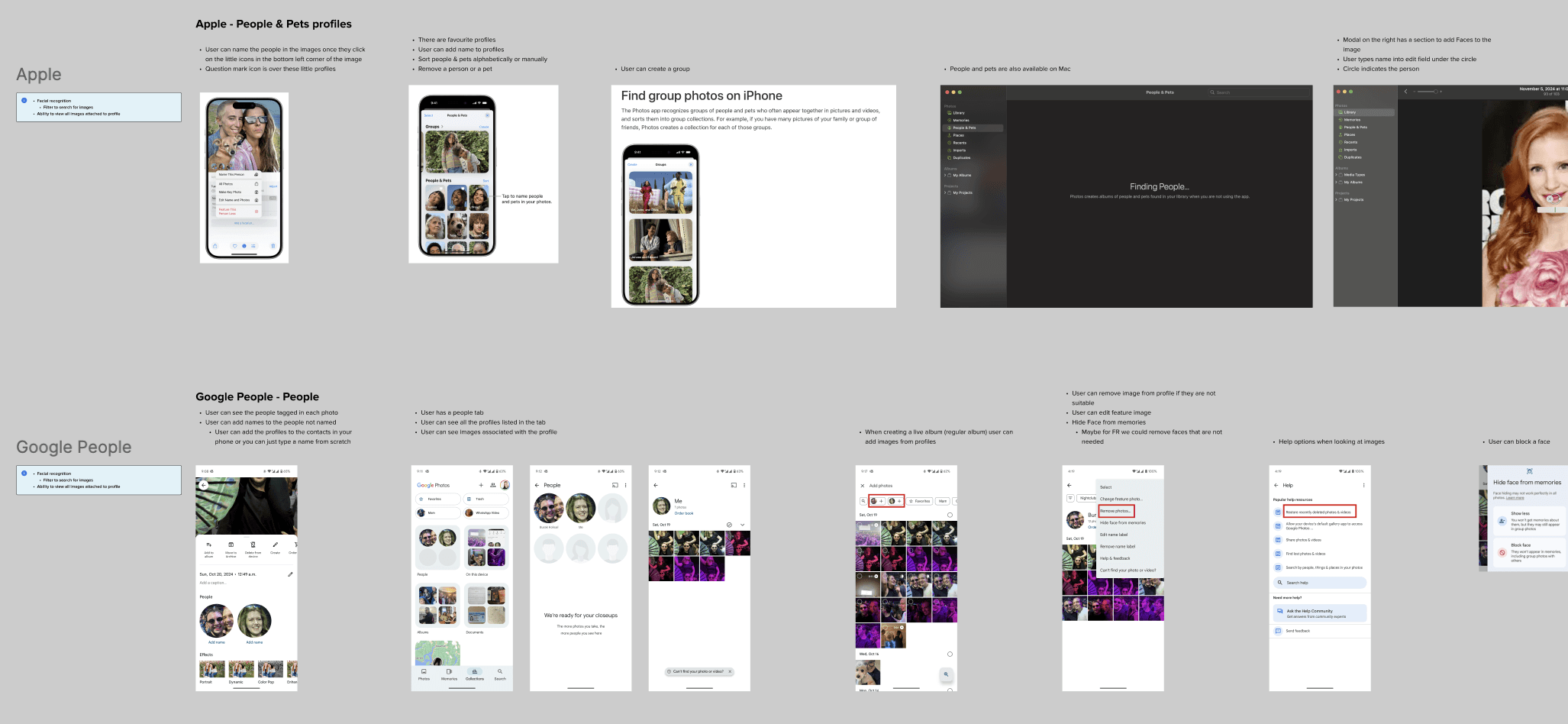Select People & Pets in Finding People Mac sidebar
This screenshot has height=724, width=1568.
973,128
